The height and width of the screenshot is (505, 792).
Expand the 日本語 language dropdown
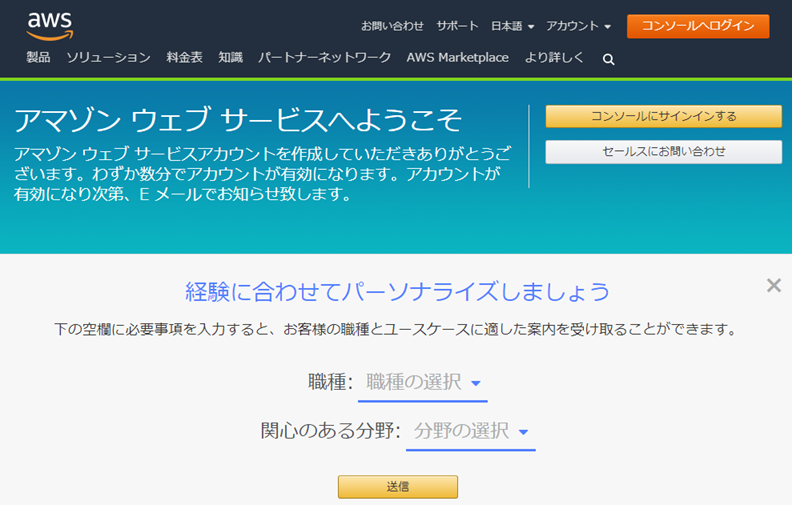pyautogui.click(x=513, y=26)
